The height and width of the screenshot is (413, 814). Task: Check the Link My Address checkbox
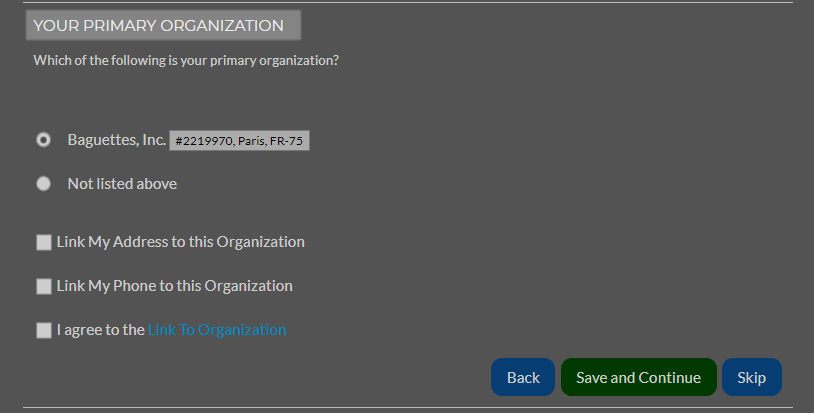[44, 242]
